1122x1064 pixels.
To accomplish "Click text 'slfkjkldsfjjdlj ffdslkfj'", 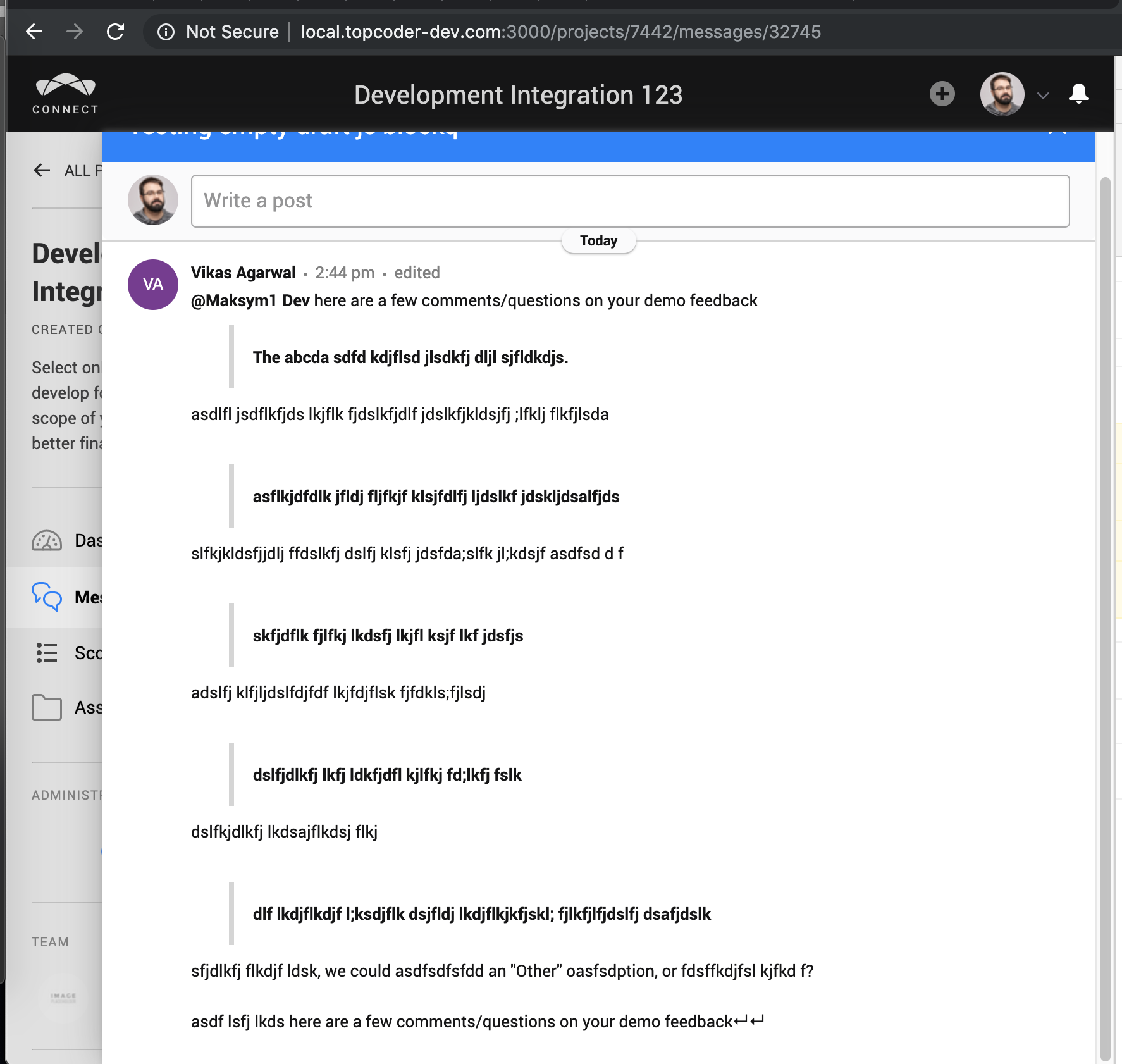I will pyautogui.click(x=407, y=554).
